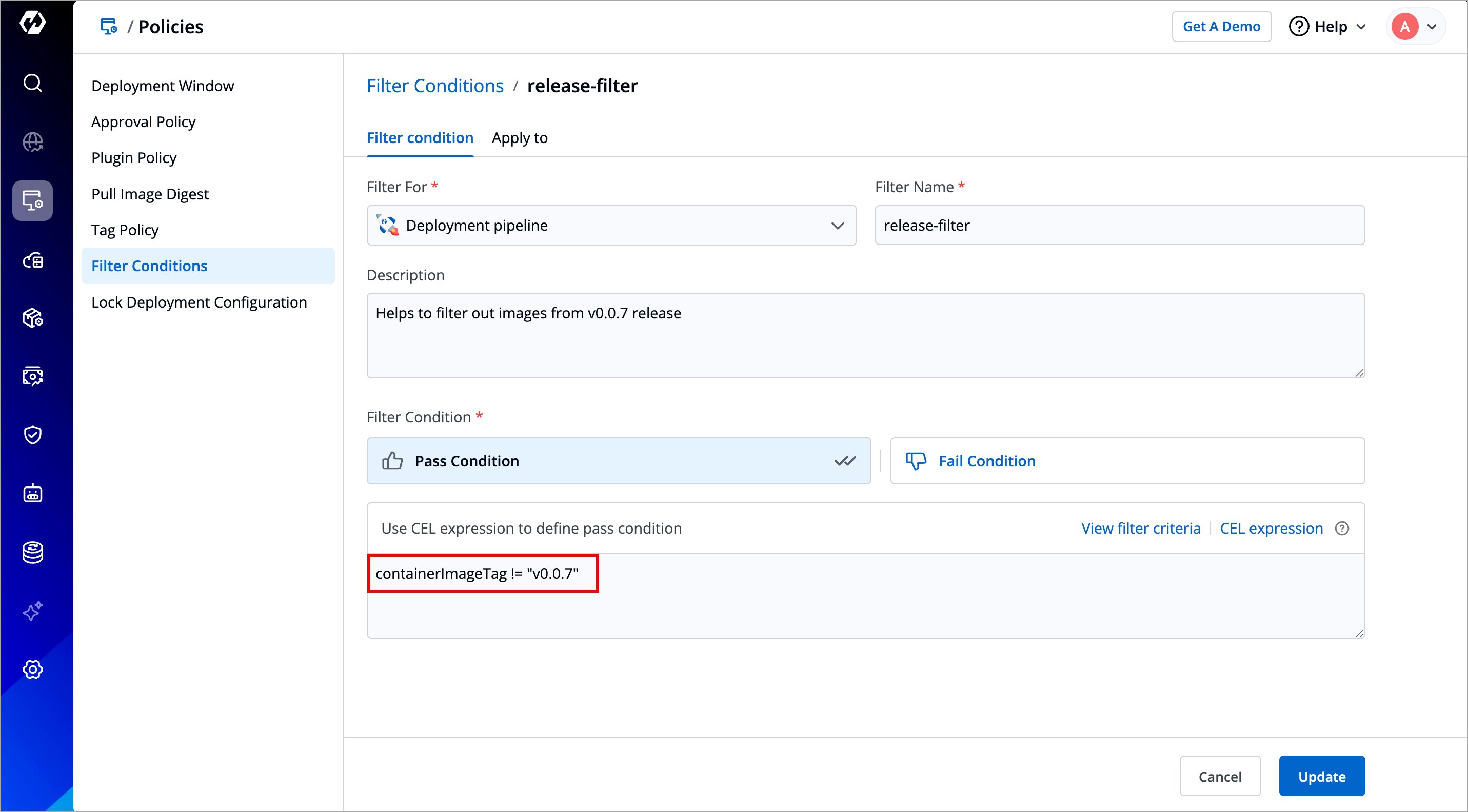This screenshot has width=1468, height=812.
Task: Open the globe icon in sidebar
Action: coord(32,142)
